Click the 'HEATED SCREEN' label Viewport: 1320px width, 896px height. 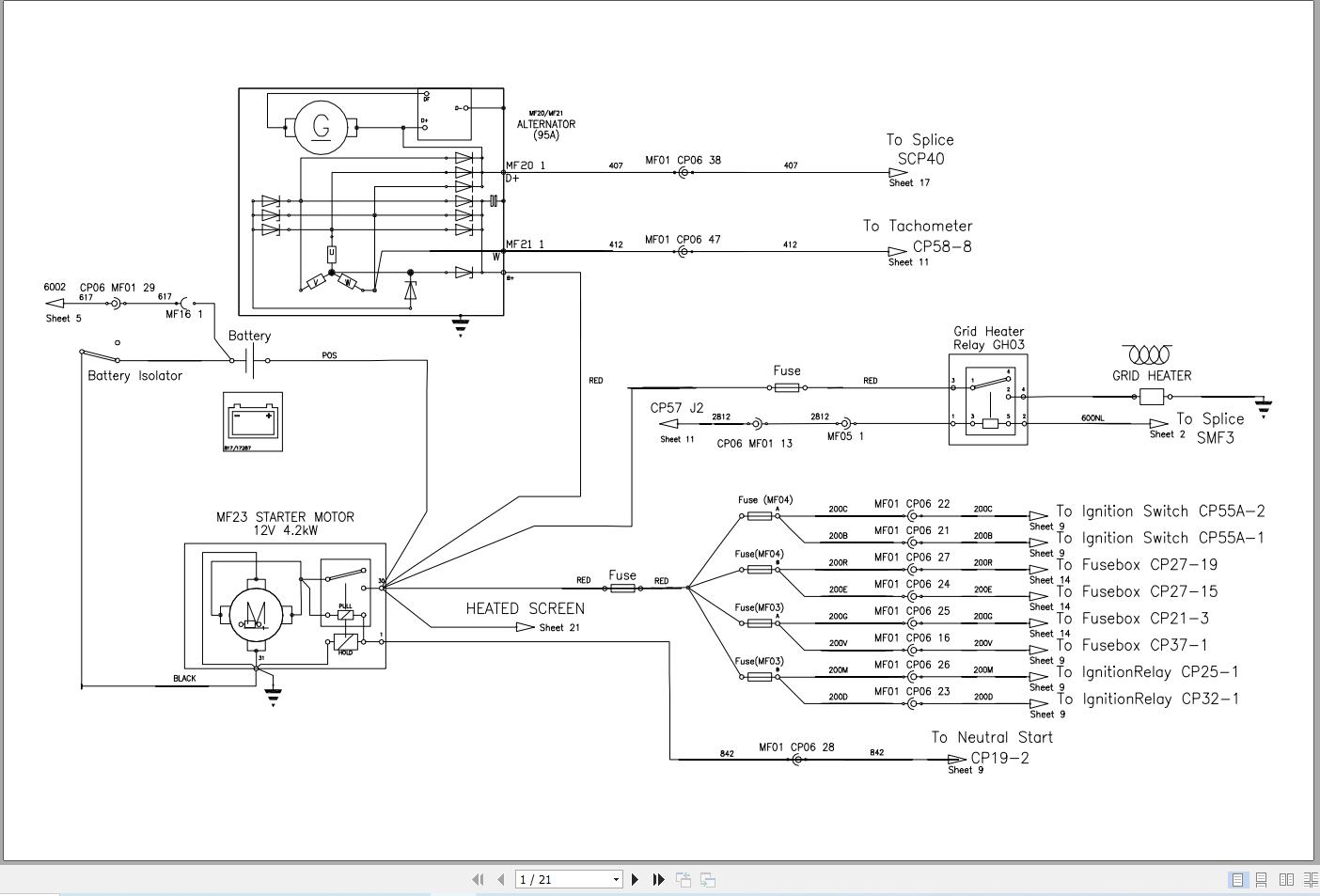click(525, 608)
